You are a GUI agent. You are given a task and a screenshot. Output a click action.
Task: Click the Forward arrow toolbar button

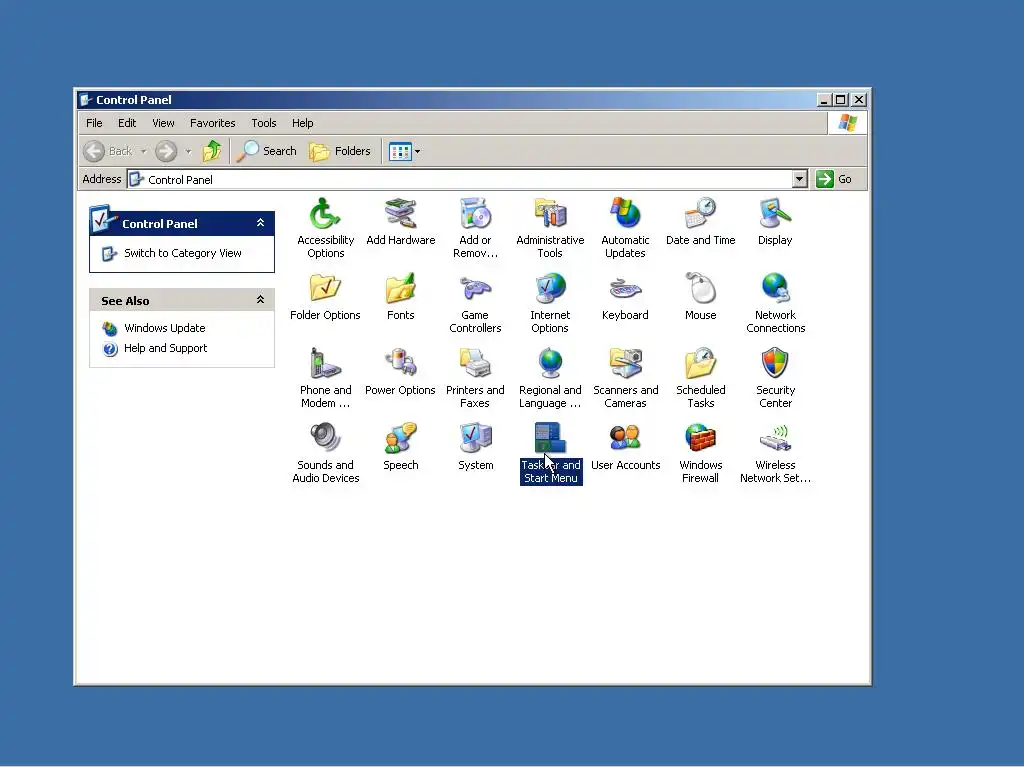[x=166, y=152]
